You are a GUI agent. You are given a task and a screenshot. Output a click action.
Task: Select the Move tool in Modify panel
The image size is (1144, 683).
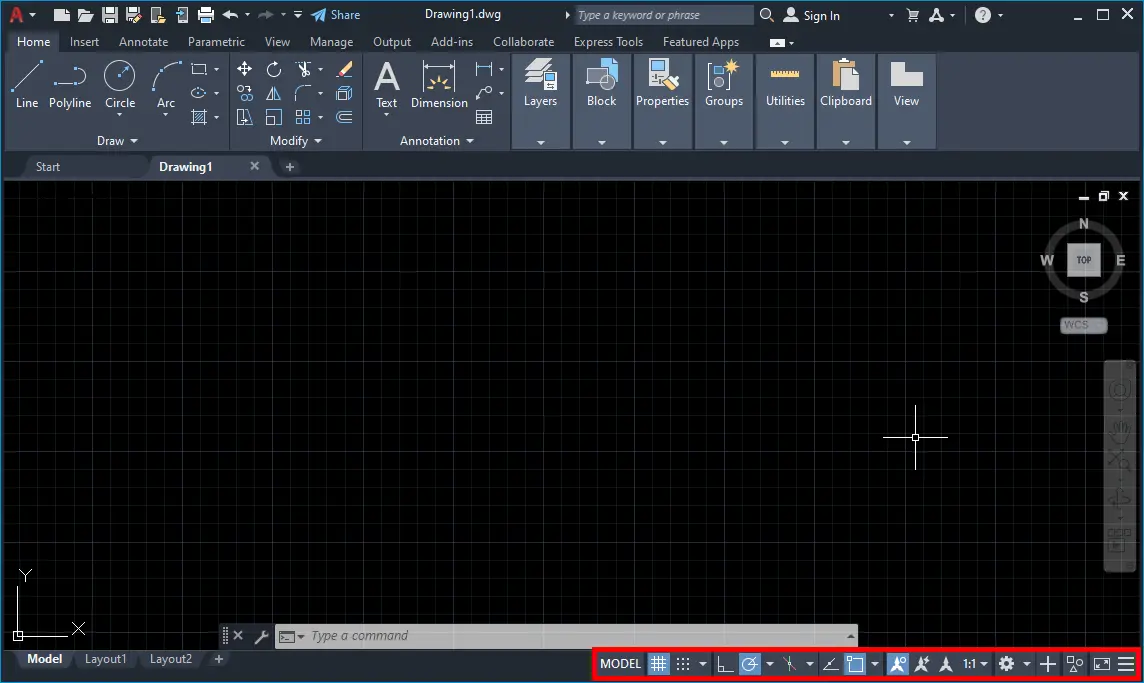[x=244, y=69]
